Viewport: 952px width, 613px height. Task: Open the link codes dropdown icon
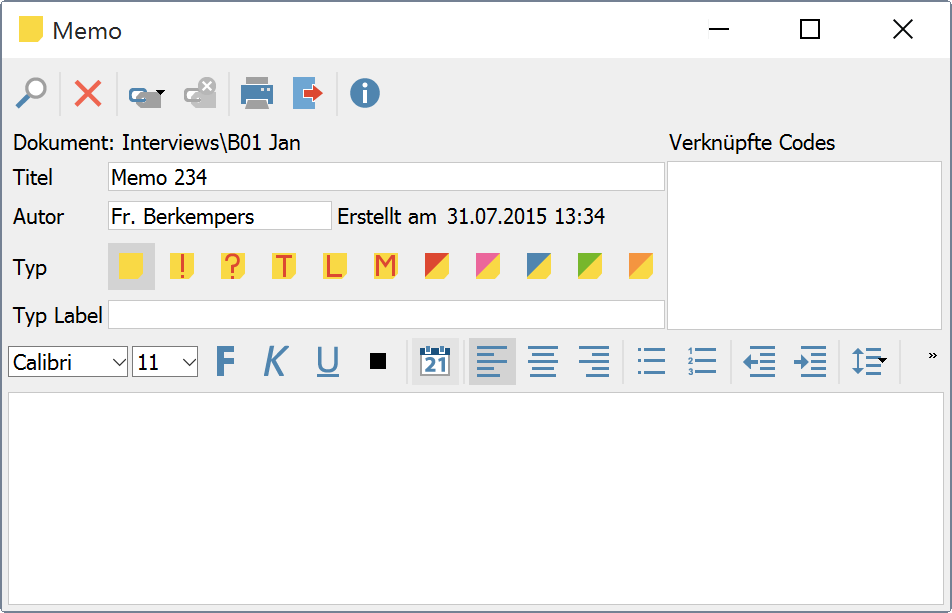[x=146, y=95]
